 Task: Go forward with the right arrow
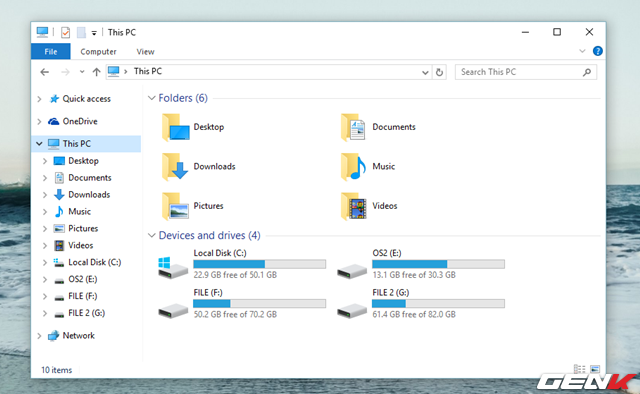pyautogui.click(x=65, y=72)
